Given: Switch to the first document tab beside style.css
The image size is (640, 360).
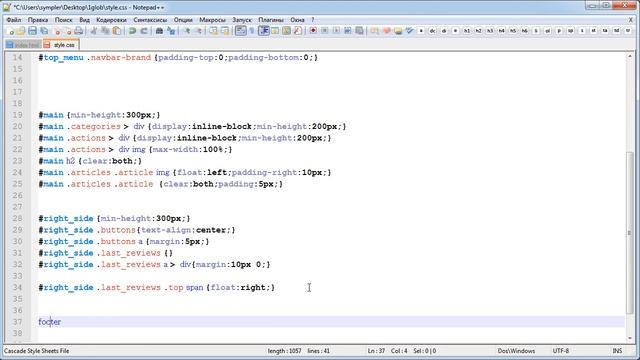Looking at the screenshot, I should tap(23, 45).
